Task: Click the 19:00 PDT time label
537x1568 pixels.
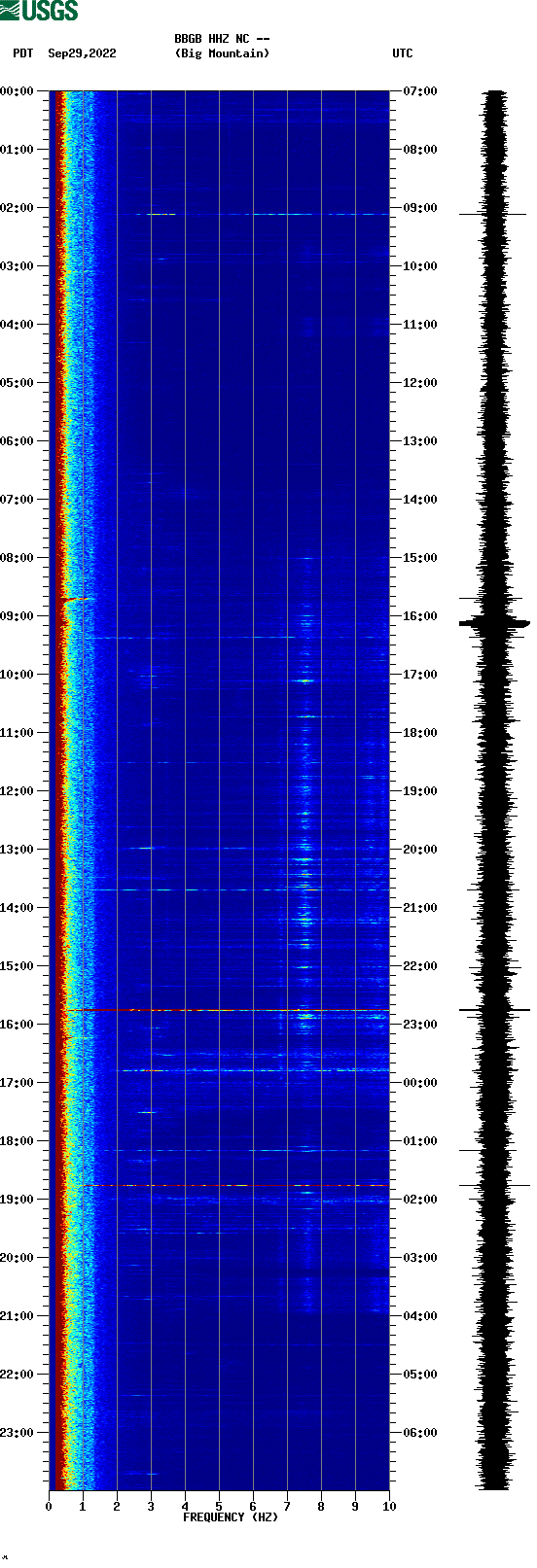Action: tap(18, 1200)
